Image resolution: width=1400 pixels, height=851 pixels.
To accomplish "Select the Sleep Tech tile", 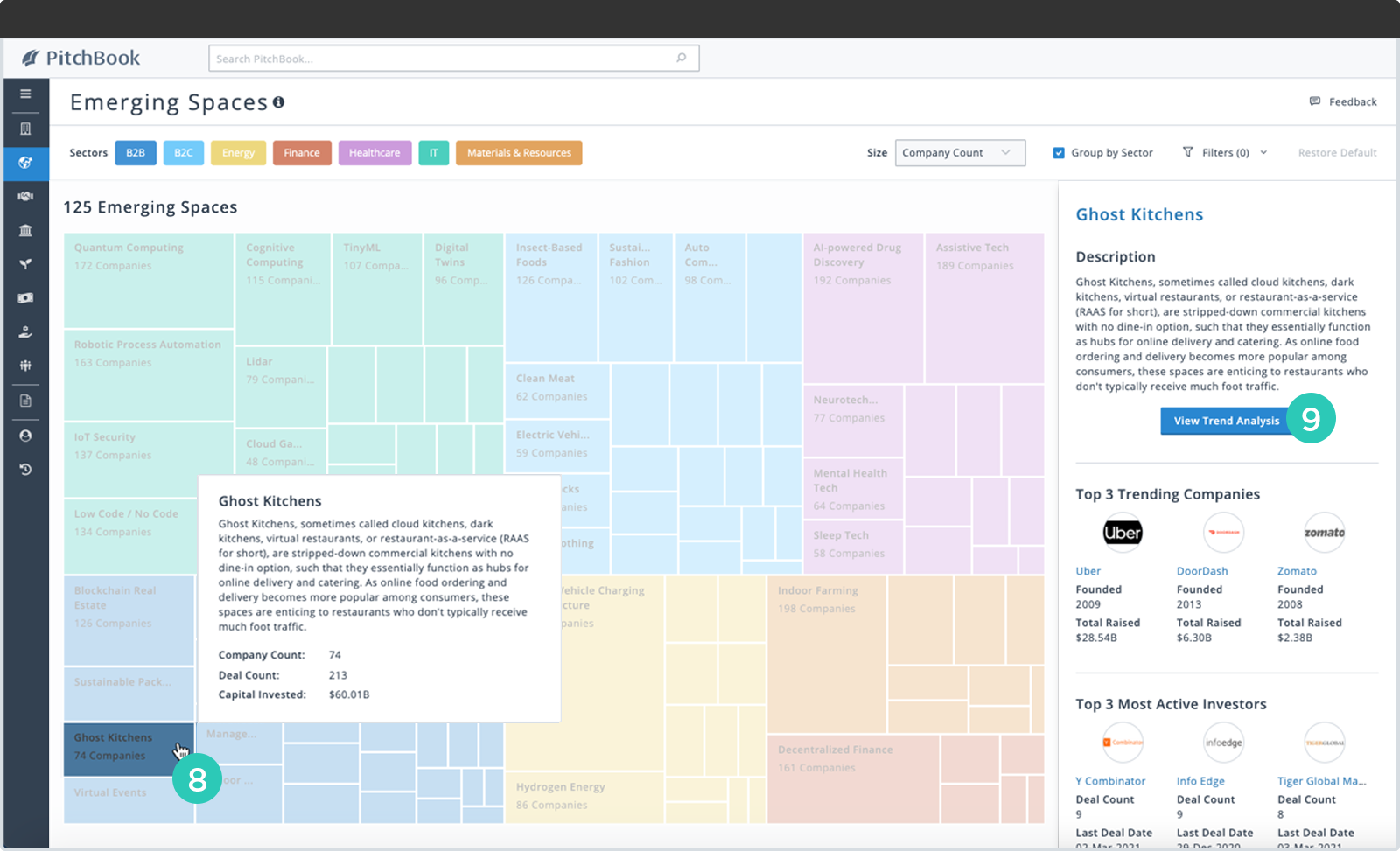I will 852,547.
